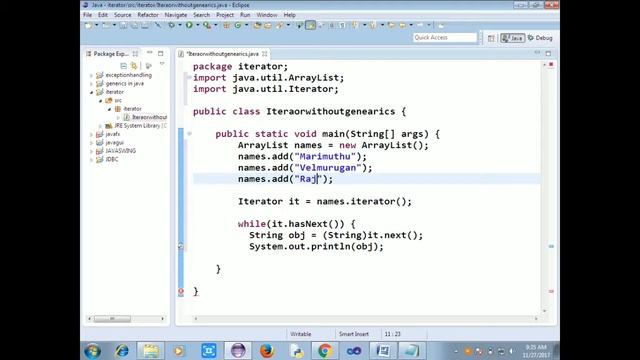This screenshot has width=640, height=360.
Task: Select Iteraorwithout file in Package Explorer
Action: 149,117
